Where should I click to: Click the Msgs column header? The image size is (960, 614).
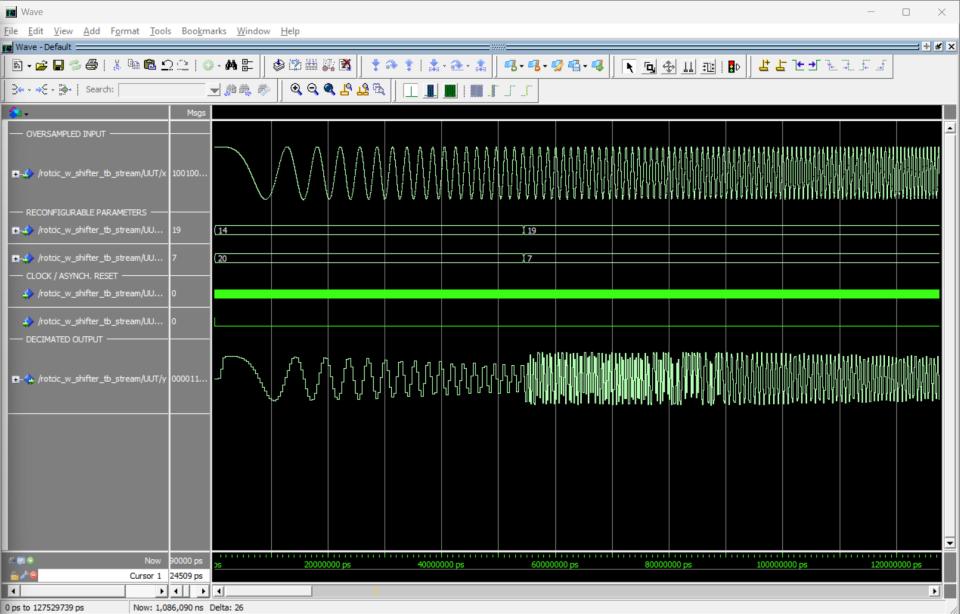[190, 113]
